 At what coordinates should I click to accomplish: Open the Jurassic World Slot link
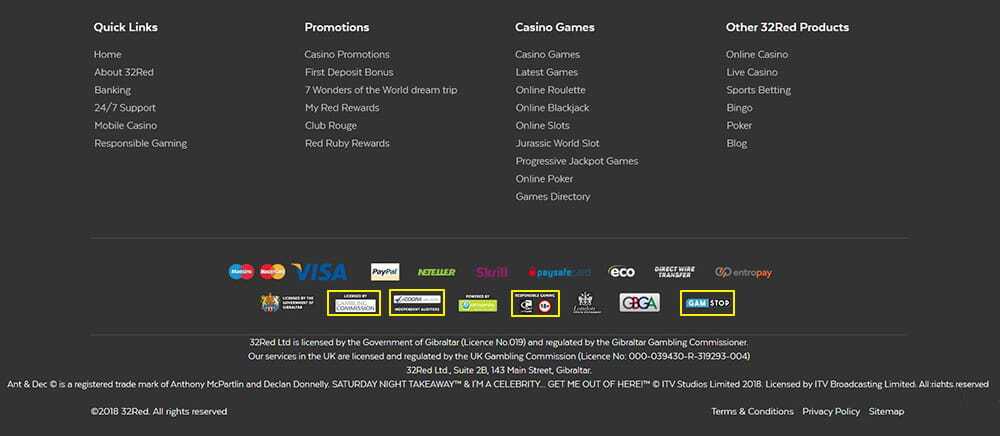pyautogui.click(x=557, y=143)
